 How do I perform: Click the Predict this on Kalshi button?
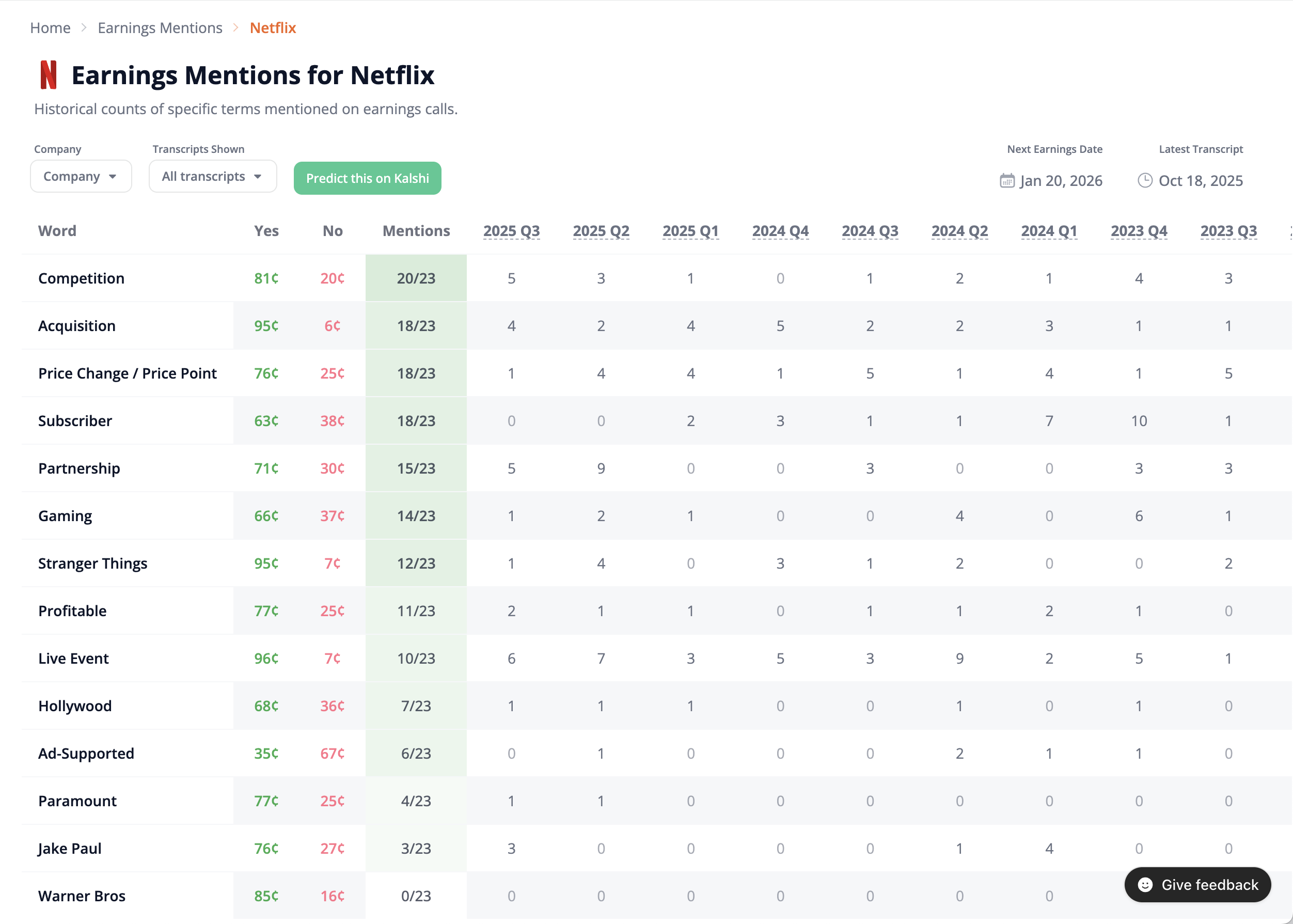click(367, 178)
